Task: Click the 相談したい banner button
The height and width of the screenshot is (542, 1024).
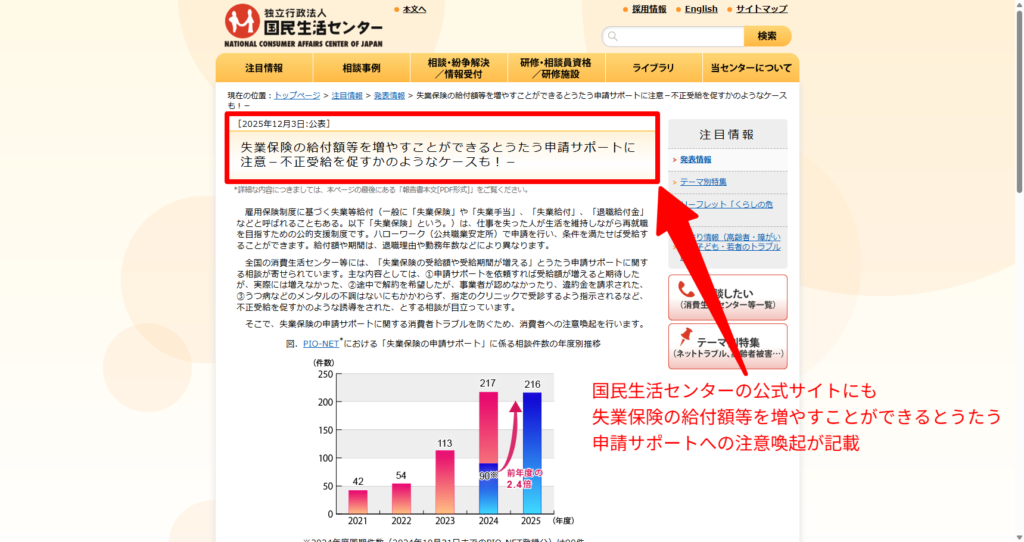Action: (x=728, y=298)
